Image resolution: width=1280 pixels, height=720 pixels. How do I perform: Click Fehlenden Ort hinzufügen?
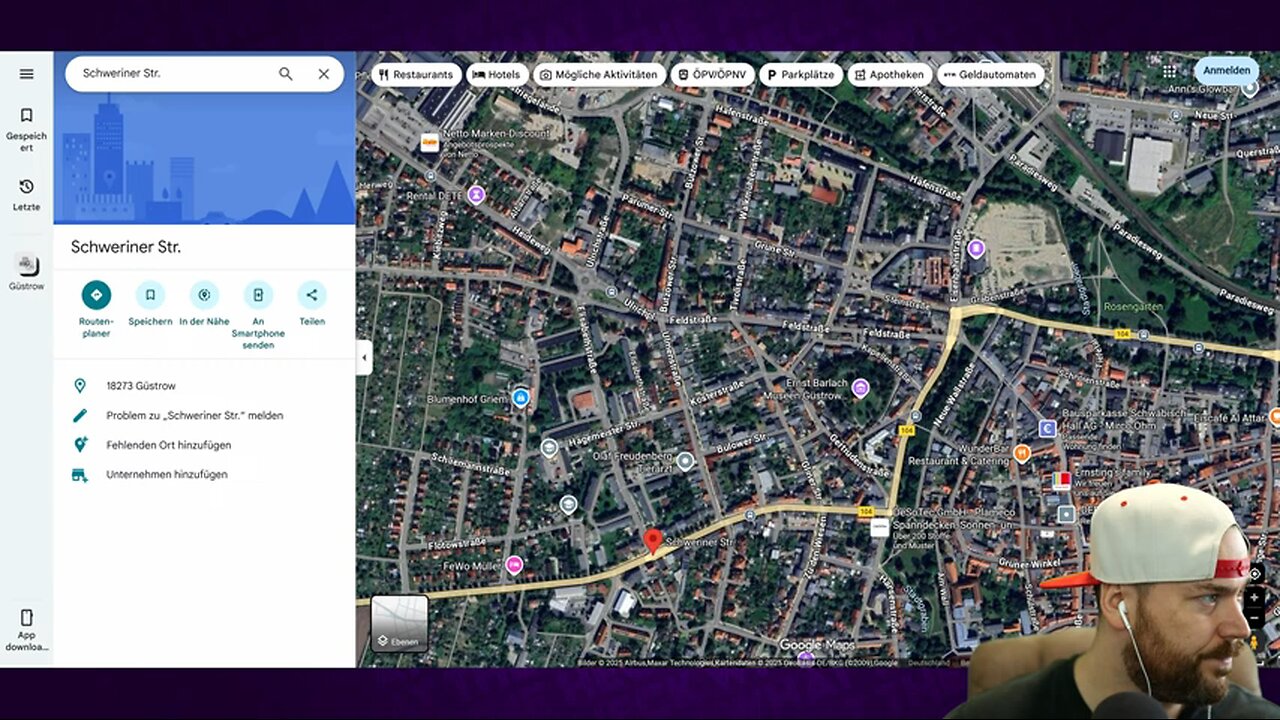204,445
